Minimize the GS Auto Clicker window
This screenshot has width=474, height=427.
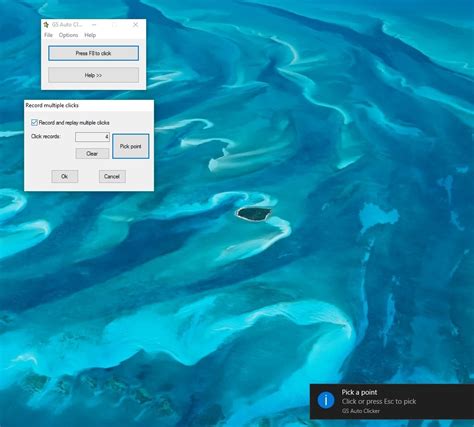[x=94, y=25]
